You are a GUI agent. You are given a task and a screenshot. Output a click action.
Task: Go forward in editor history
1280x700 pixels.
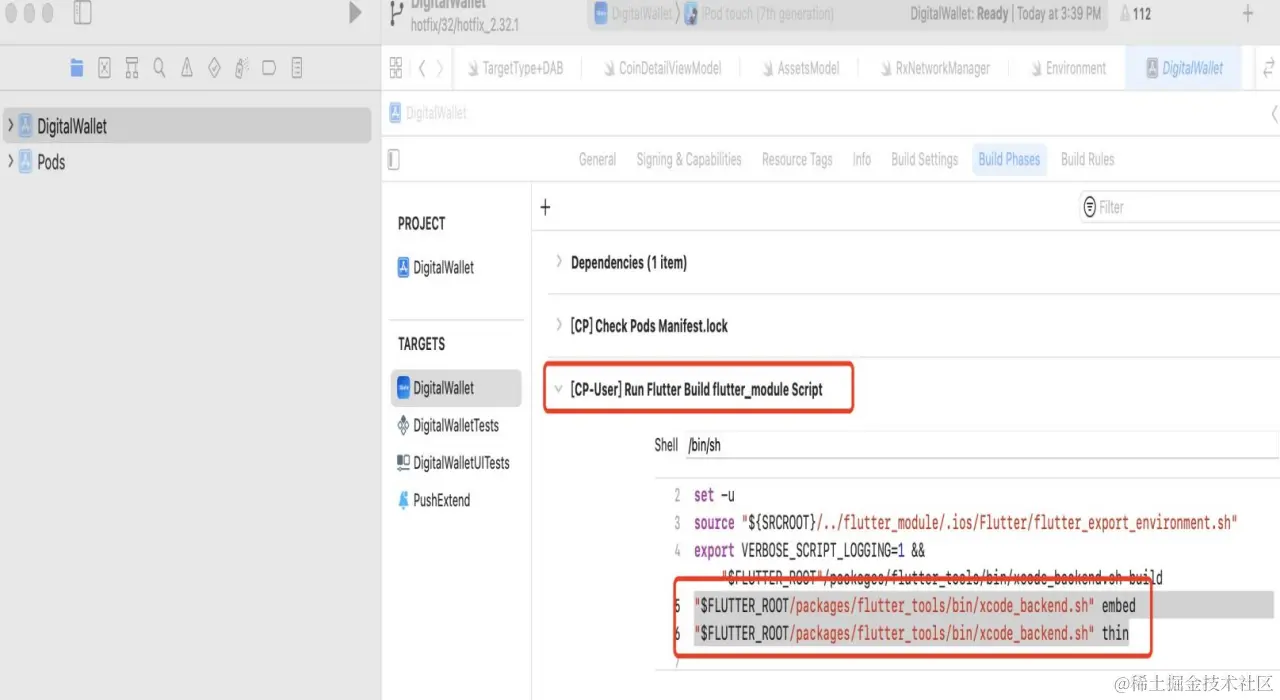pos(439,68)
